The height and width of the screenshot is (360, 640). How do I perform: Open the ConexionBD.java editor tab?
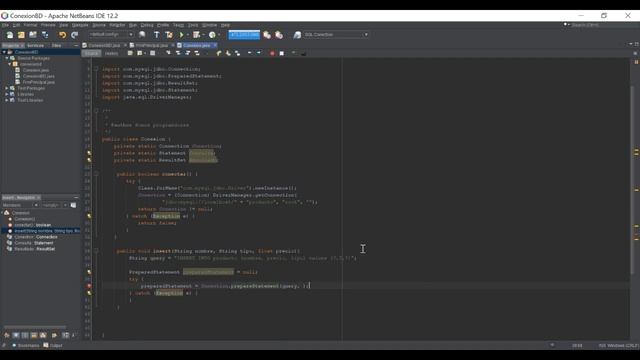[104, 45]
